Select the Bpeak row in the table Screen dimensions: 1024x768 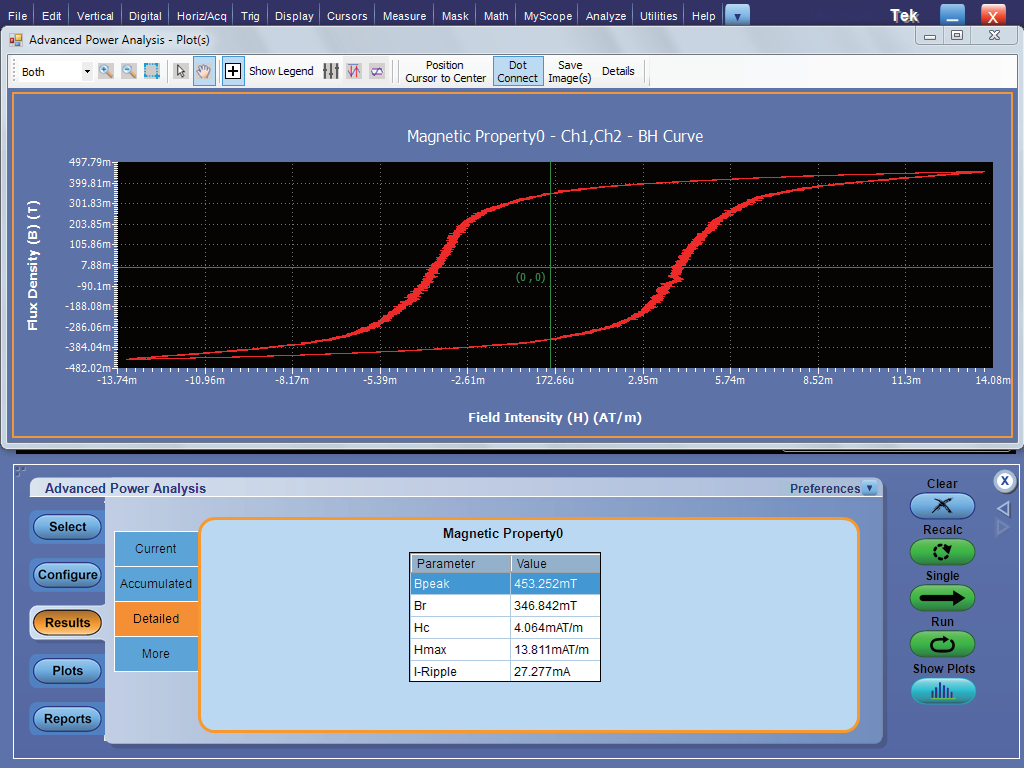point(505,584)
